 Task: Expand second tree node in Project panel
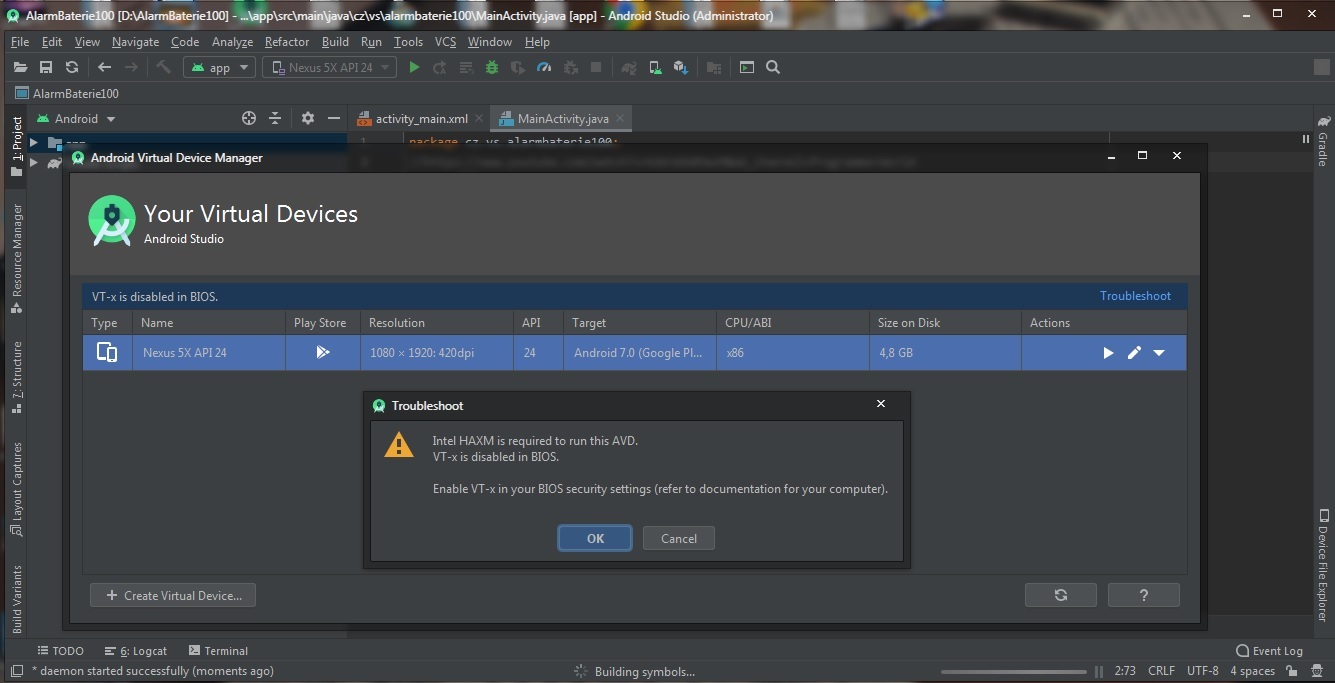tap(33, 163)
